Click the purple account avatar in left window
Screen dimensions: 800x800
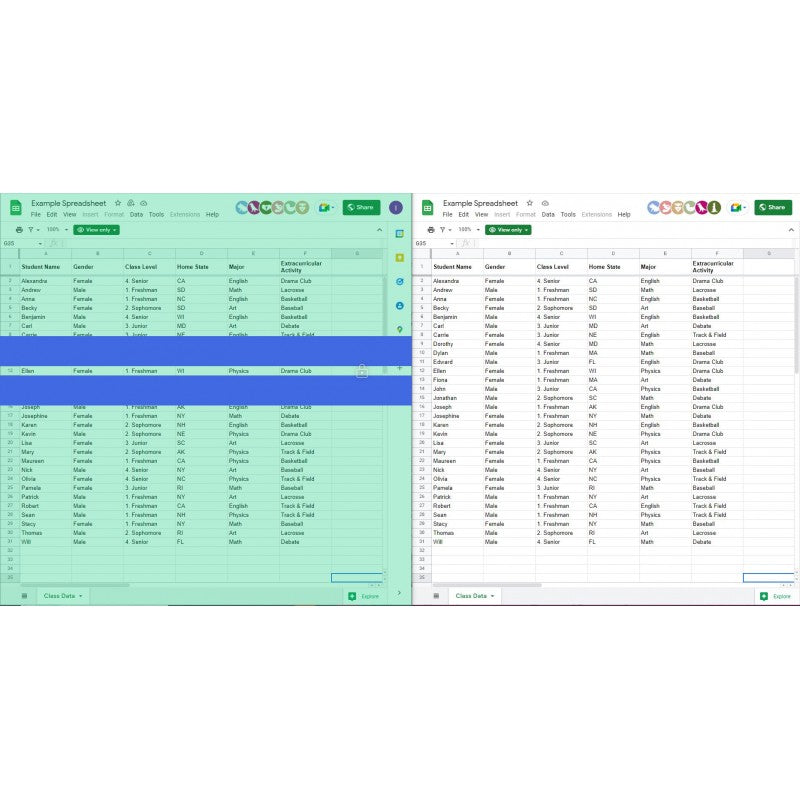(x=396, y=208)
